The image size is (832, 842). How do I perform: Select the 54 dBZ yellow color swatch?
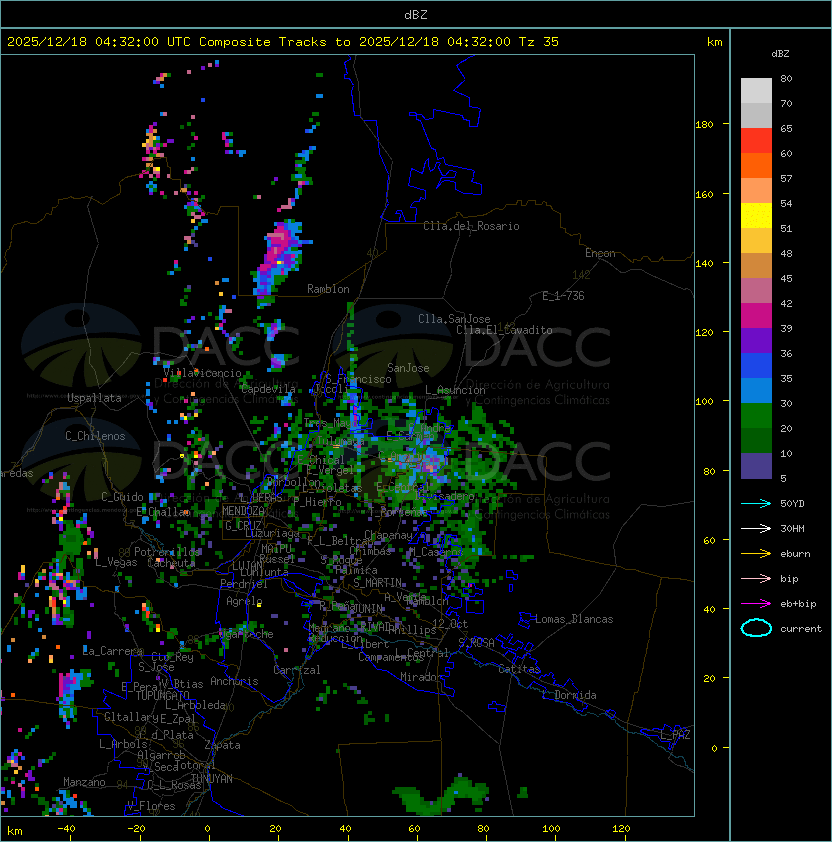pyautogui.click(x=756, y=215)
